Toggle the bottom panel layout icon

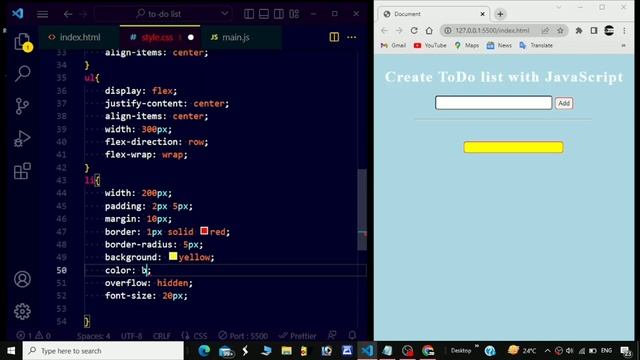(x=264, y=14)
